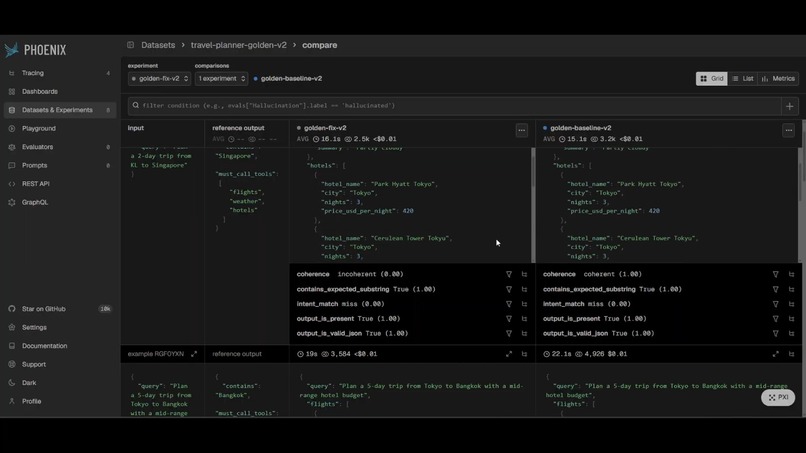Click the plus button beside filter bar

coord(790,106)
